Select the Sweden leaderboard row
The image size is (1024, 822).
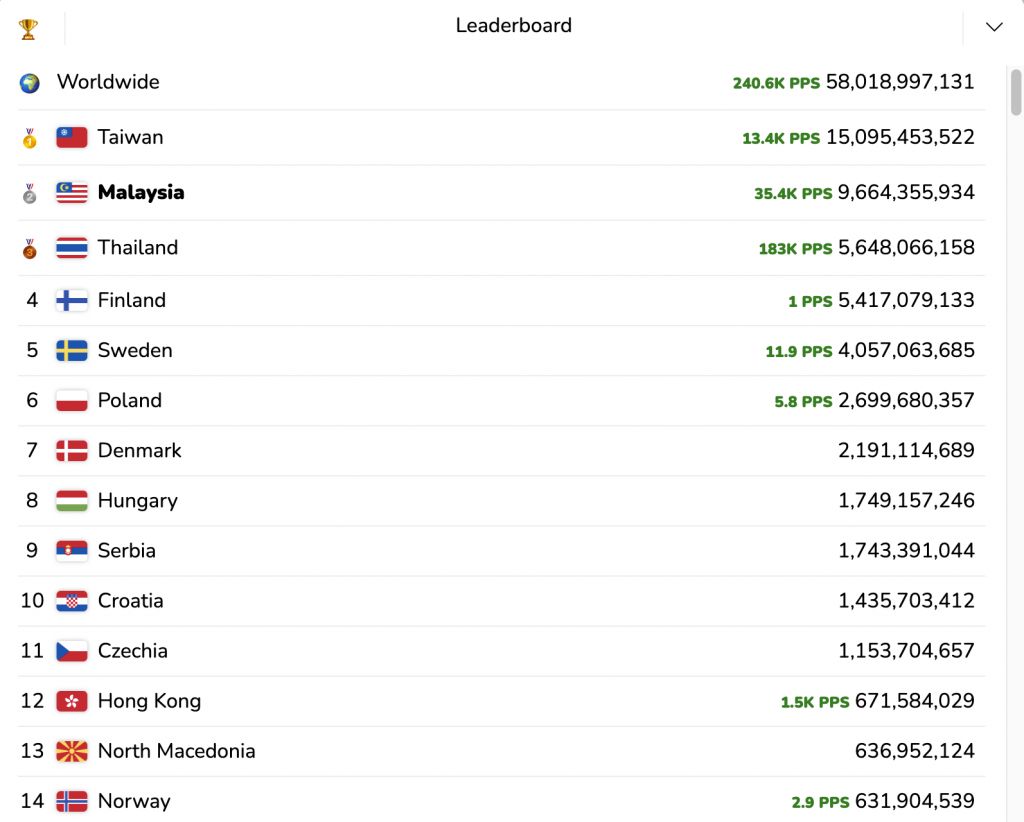pos(502,351)
